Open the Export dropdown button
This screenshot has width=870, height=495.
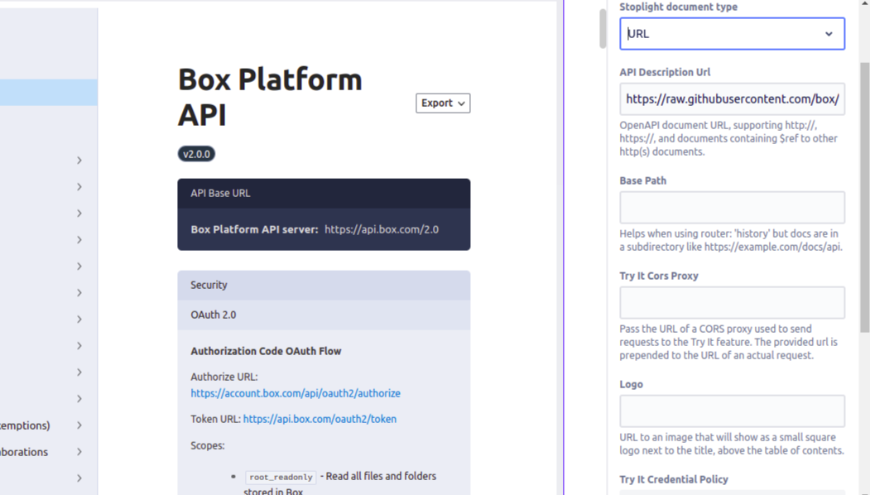click(442, 103)
